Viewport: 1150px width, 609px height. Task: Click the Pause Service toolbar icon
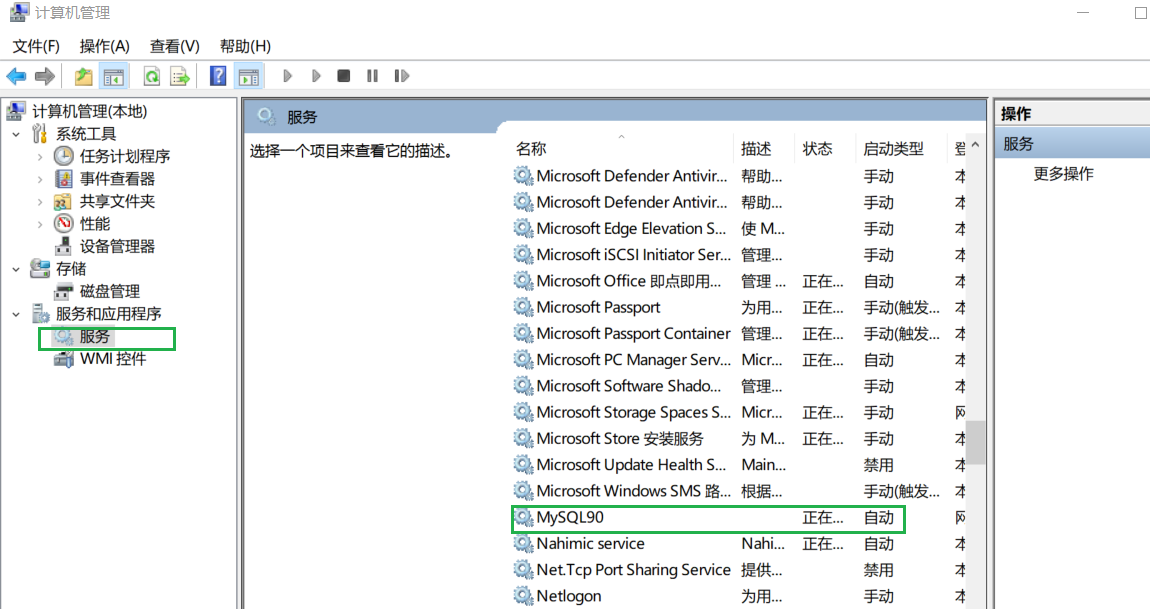click(x=373, y=76)
